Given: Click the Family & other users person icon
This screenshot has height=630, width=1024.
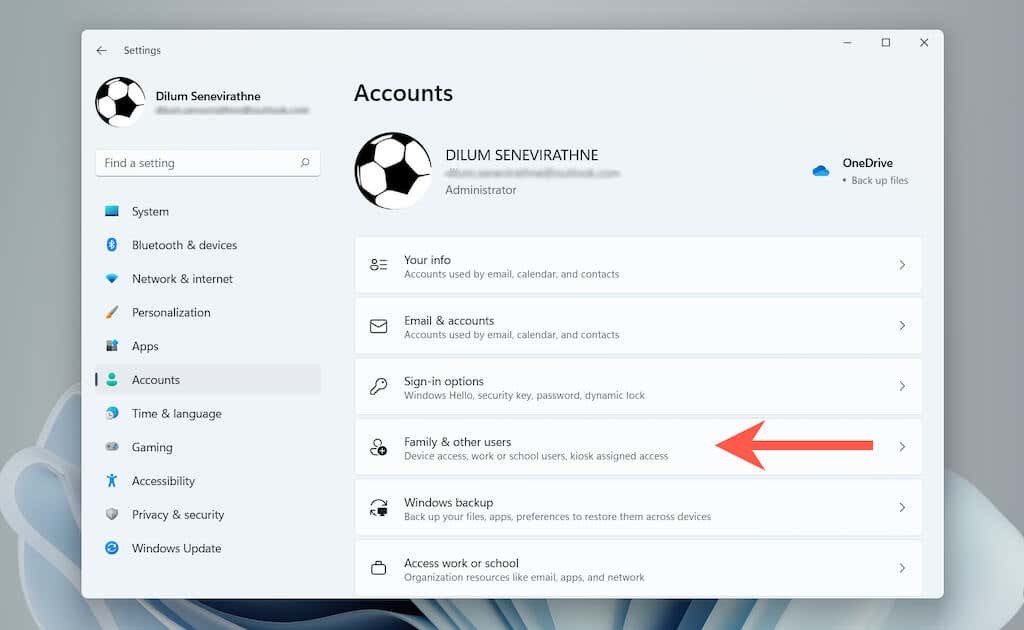Looking at the screenshot, I should [378, 447].
